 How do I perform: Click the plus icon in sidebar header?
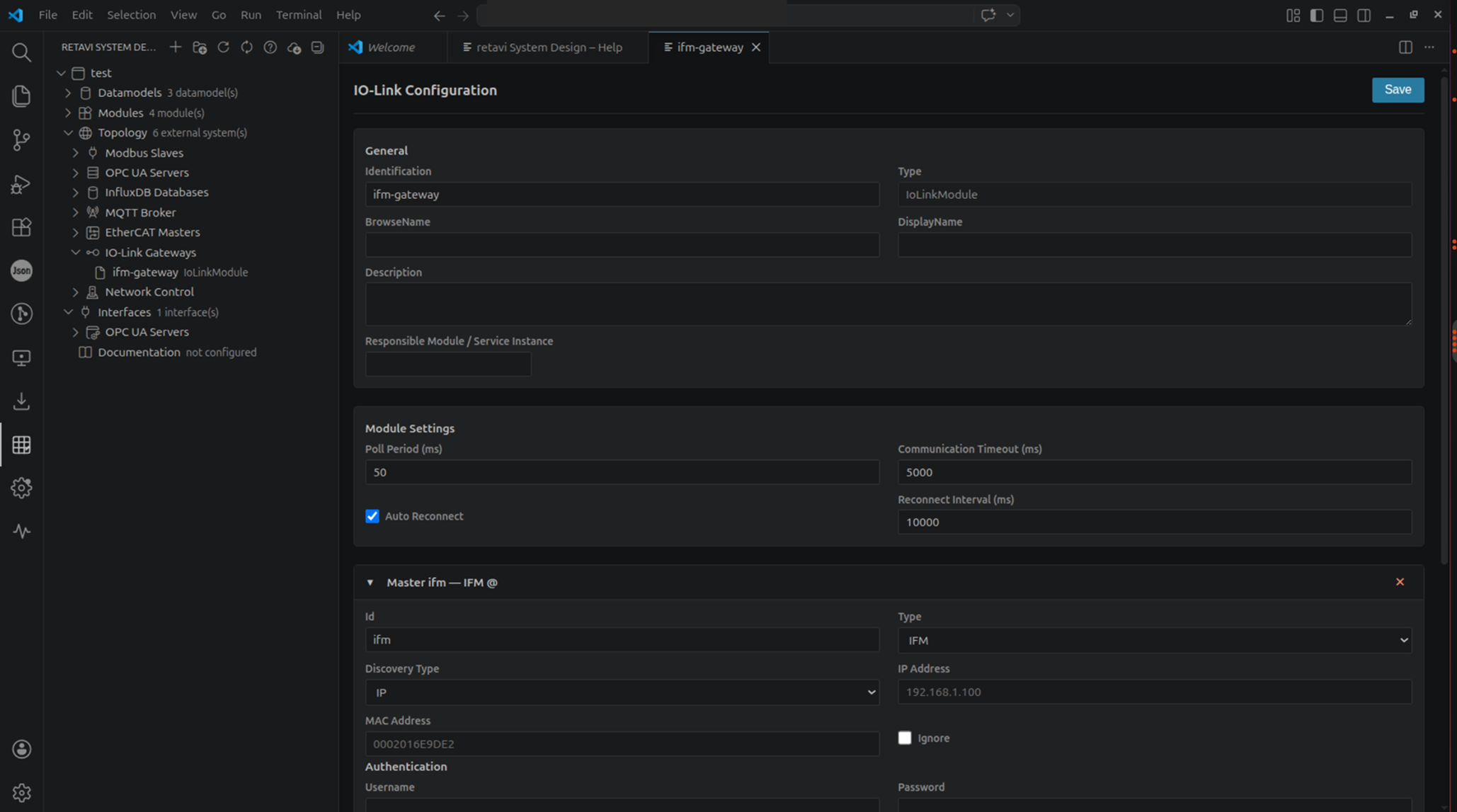point(176,47)
